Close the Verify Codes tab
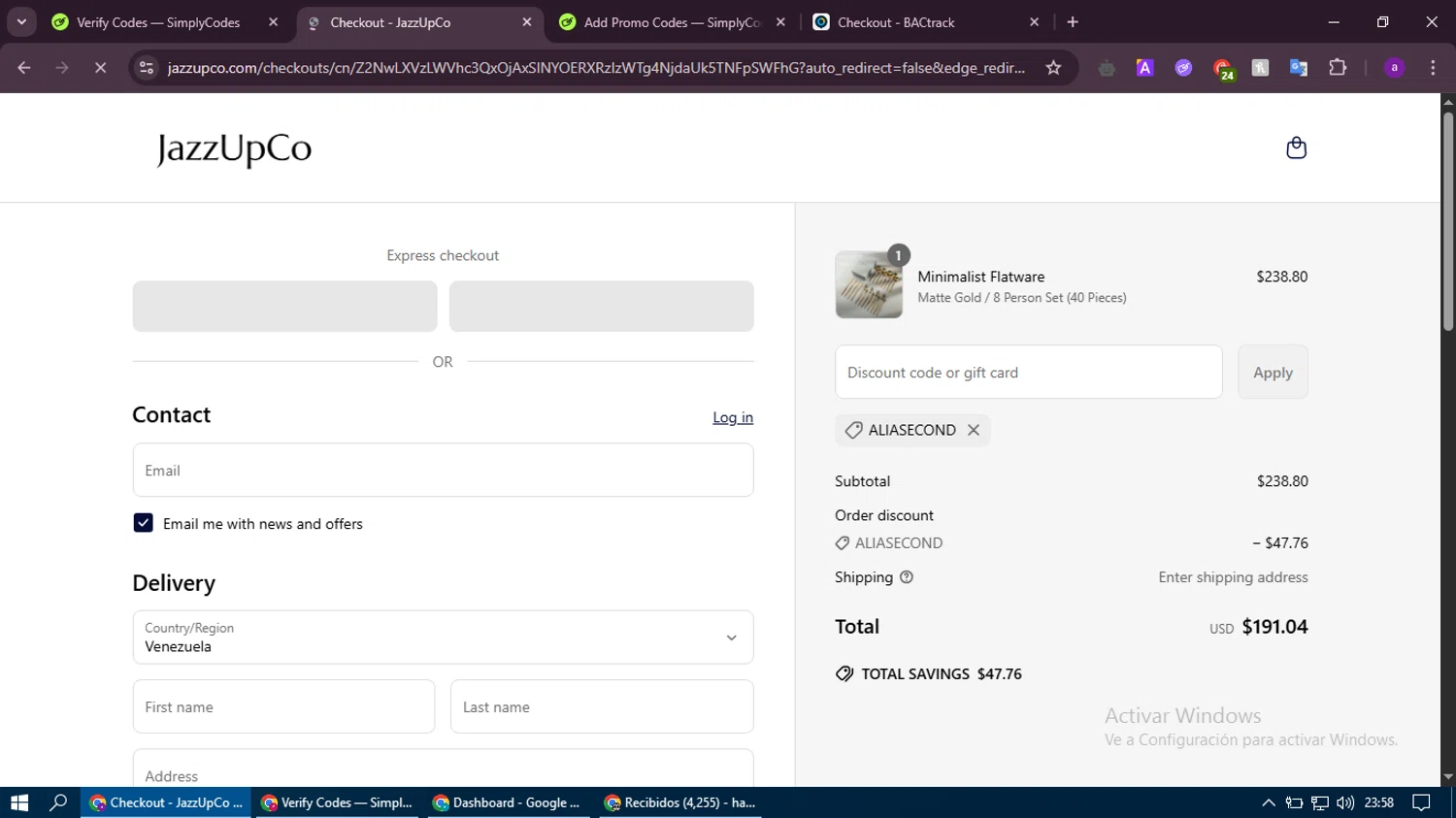 pos(274,22)
